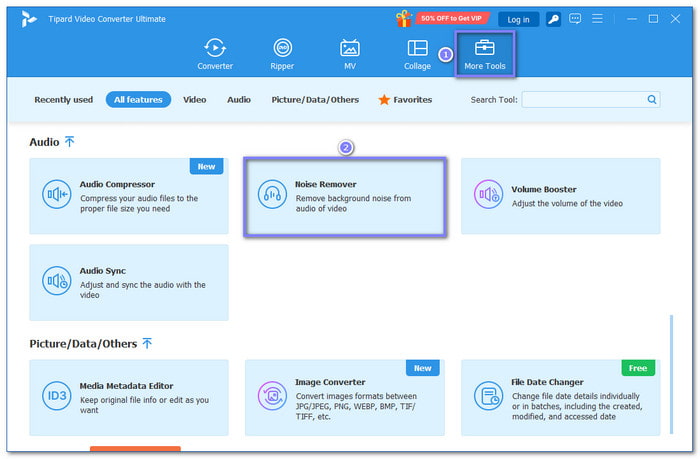Click 'Keep original file info' description
Image resolution: width=700 pixels, height=459 pixels.
coord(144,405)
